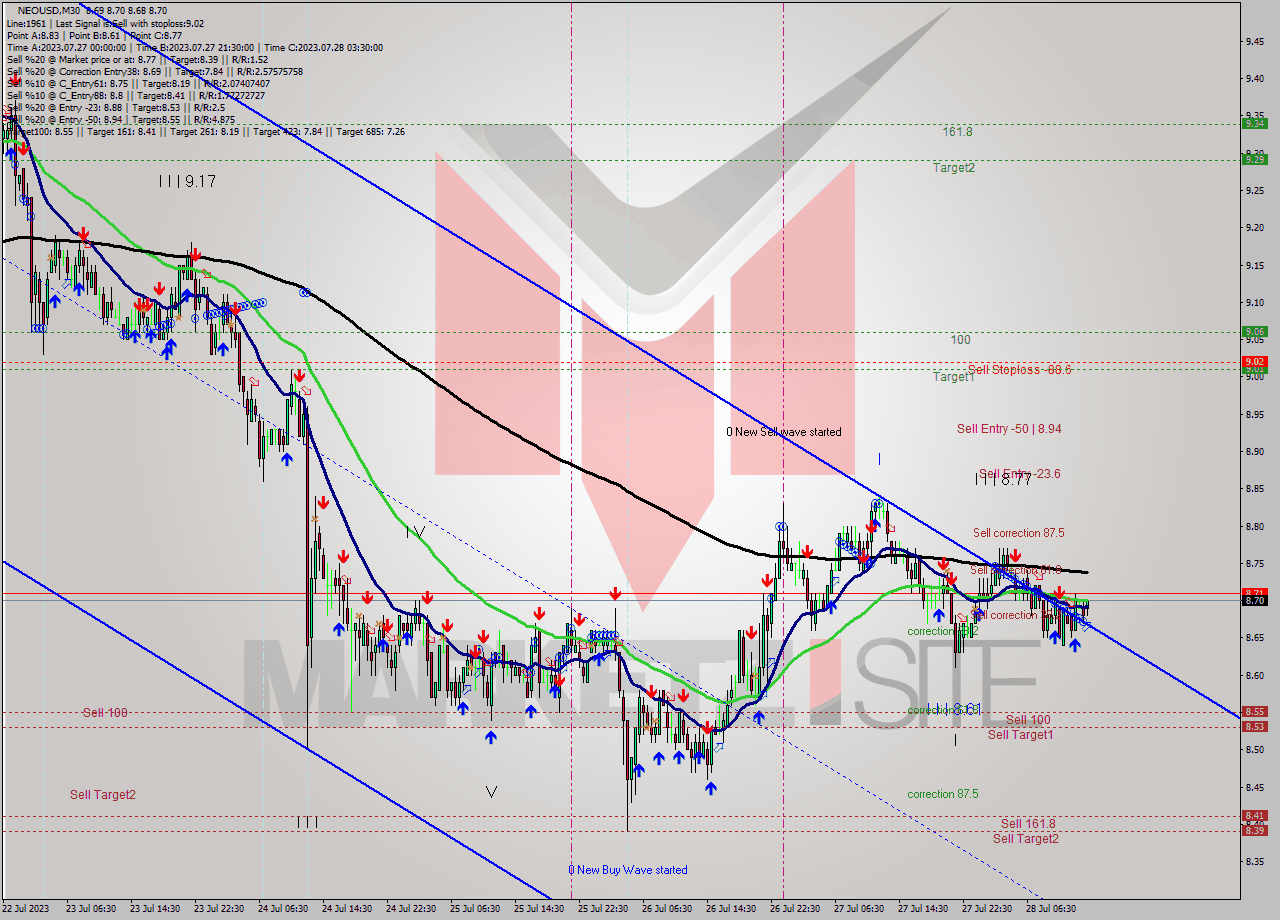Select the red 8.41 price tag

point(1254,816)
